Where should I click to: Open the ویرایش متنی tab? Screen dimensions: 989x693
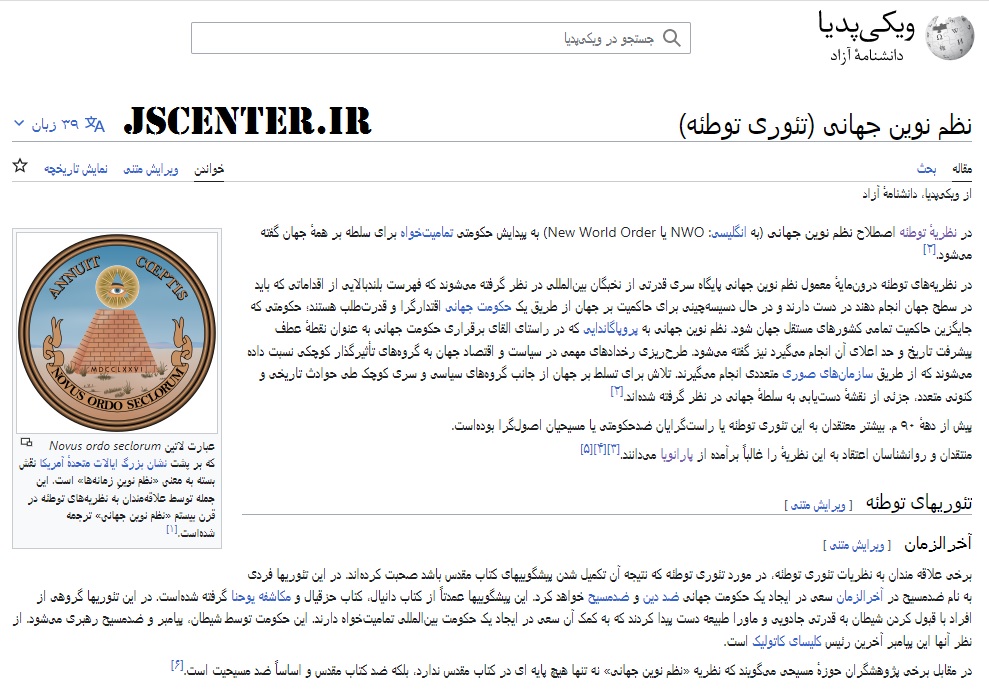tap(151, 169)
